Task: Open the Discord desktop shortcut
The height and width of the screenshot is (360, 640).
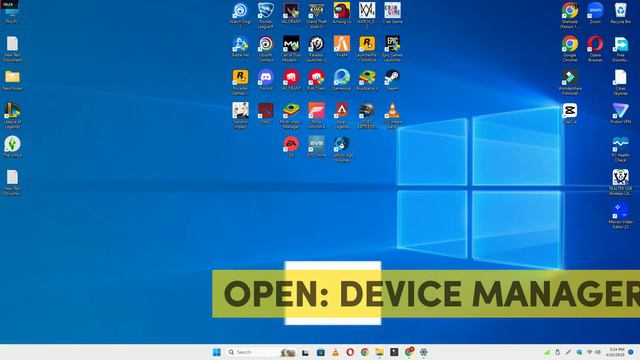Action: coord(266,80)
